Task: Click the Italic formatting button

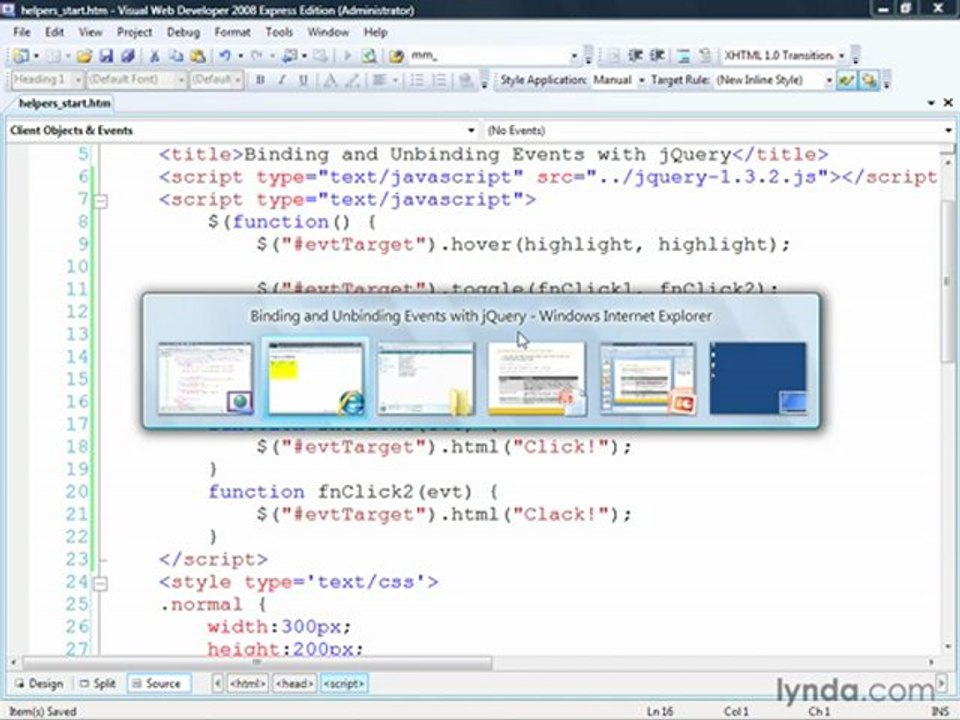Action: 282,80
